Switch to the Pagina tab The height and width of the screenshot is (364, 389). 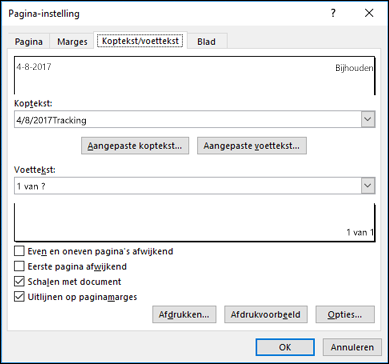pos(29,42)
